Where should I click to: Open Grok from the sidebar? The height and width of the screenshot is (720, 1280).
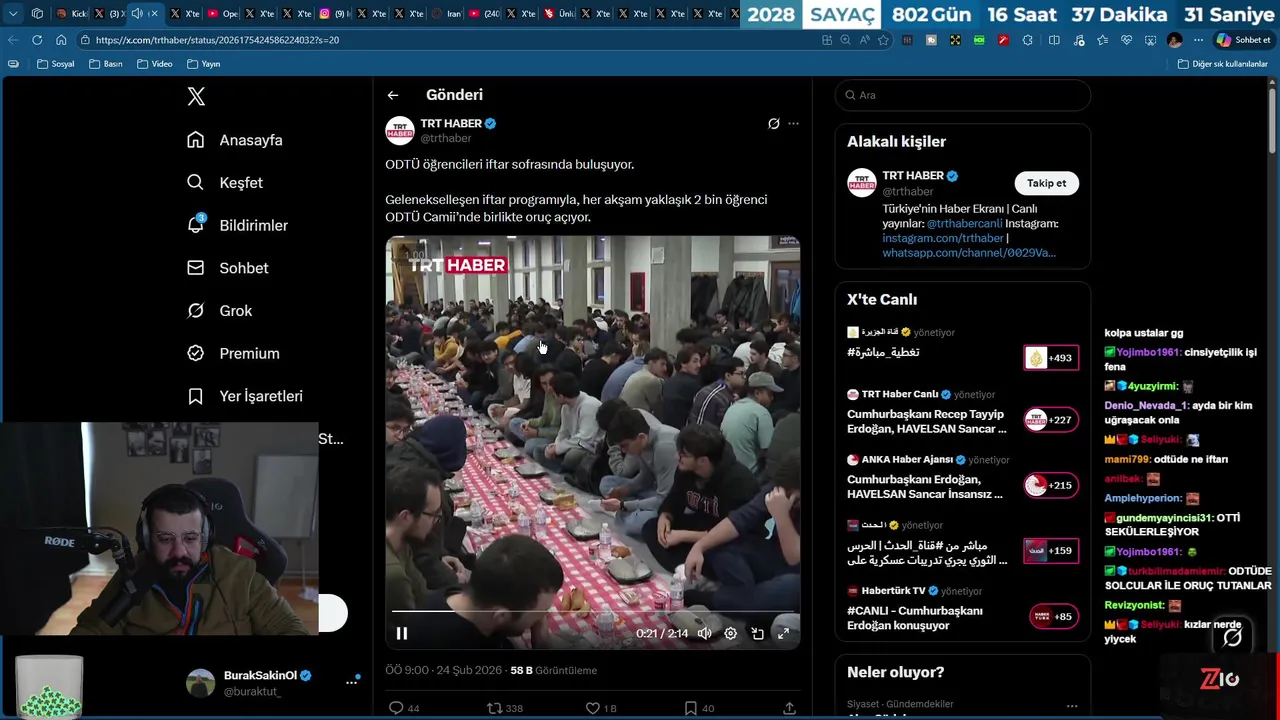[x=220, y=311]
